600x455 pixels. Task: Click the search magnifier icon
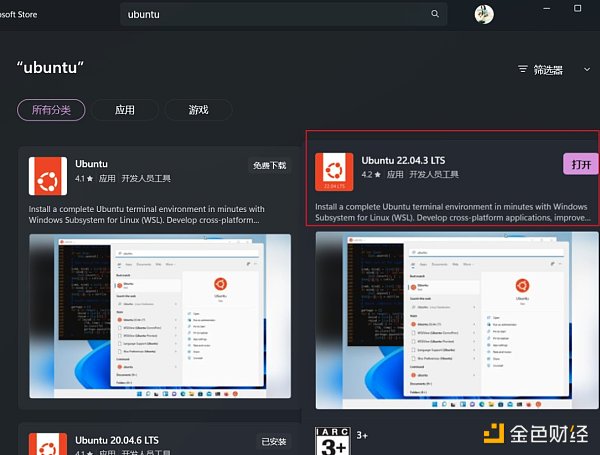coord(435,14)
